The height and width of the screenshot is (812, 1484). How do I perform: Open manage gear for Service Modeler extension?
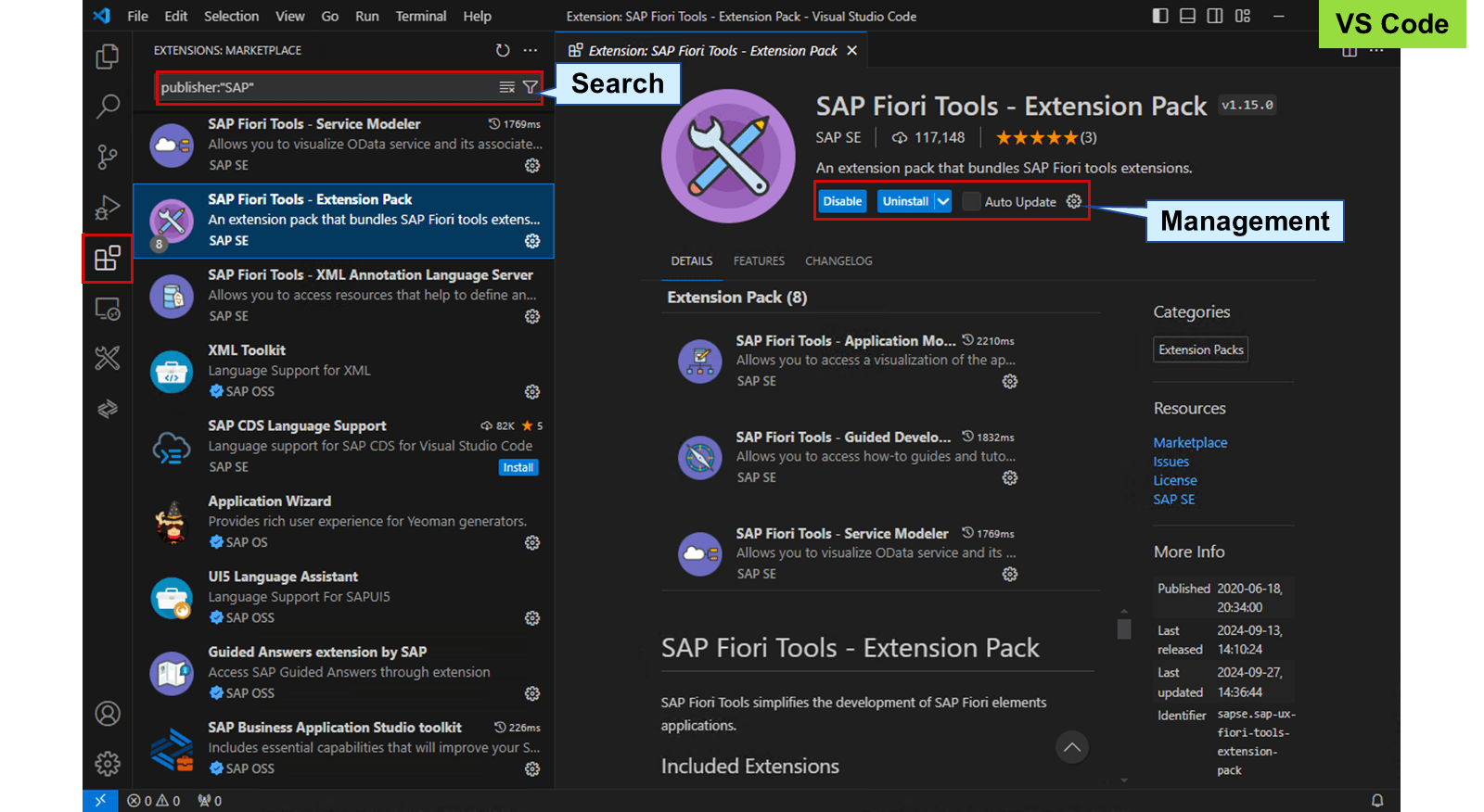(532, 165)
